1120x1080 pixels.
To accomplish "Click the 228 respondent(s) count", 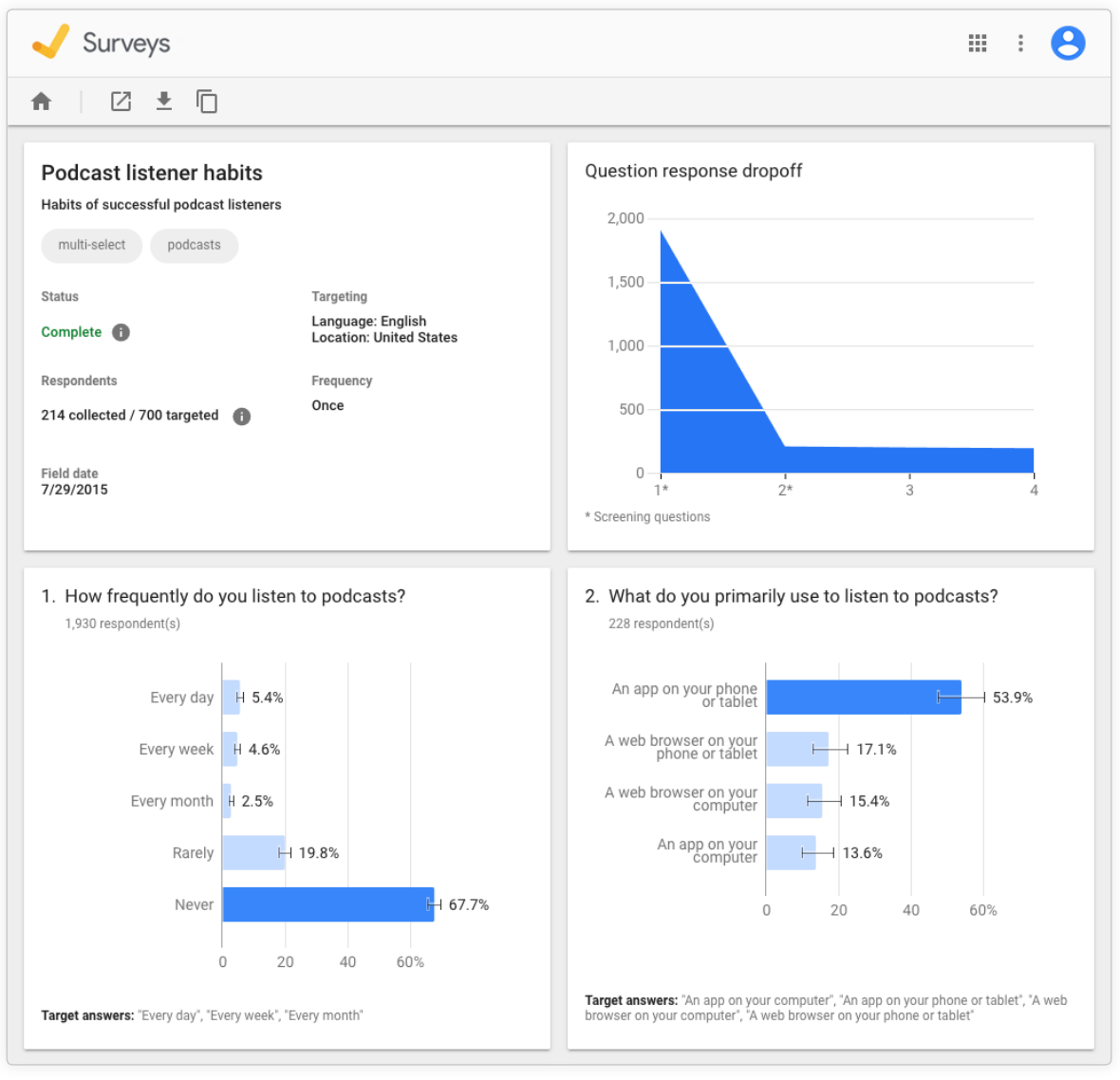I will [x=661, y=624].
